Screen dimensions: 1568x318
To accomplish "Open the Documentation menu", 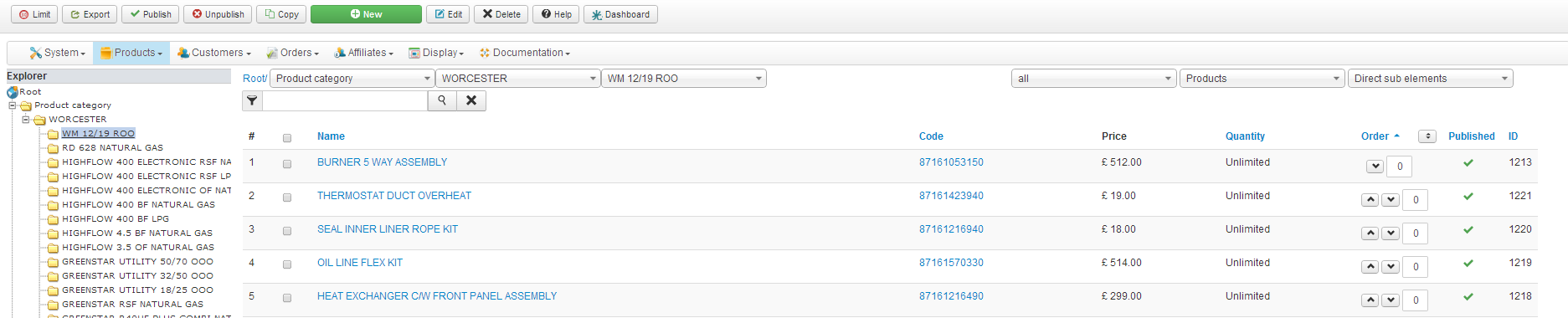I will tap(525, 53).
